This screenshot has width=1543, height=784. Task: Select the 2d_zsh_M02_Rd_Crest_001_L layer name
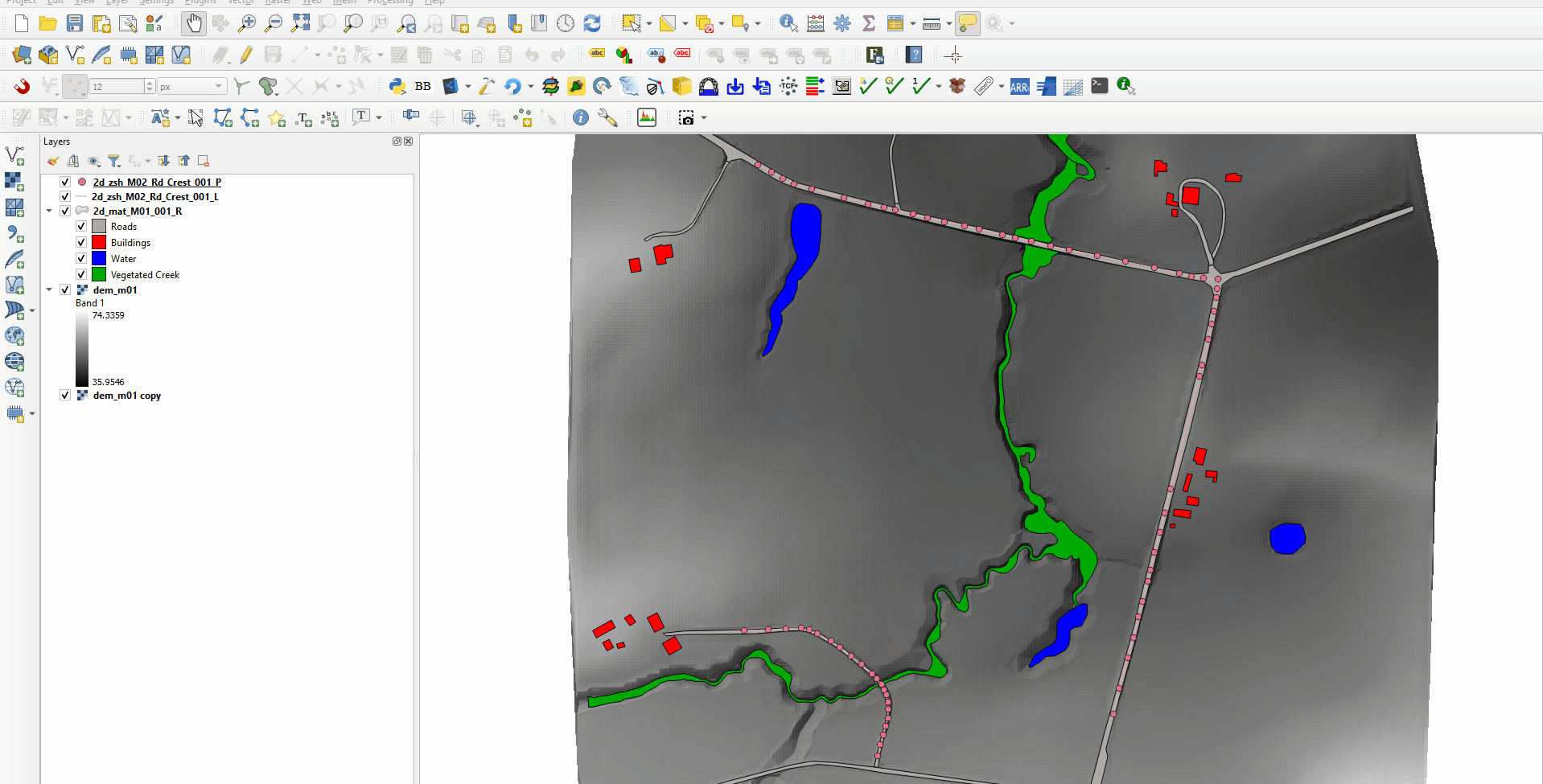[155, 196]
